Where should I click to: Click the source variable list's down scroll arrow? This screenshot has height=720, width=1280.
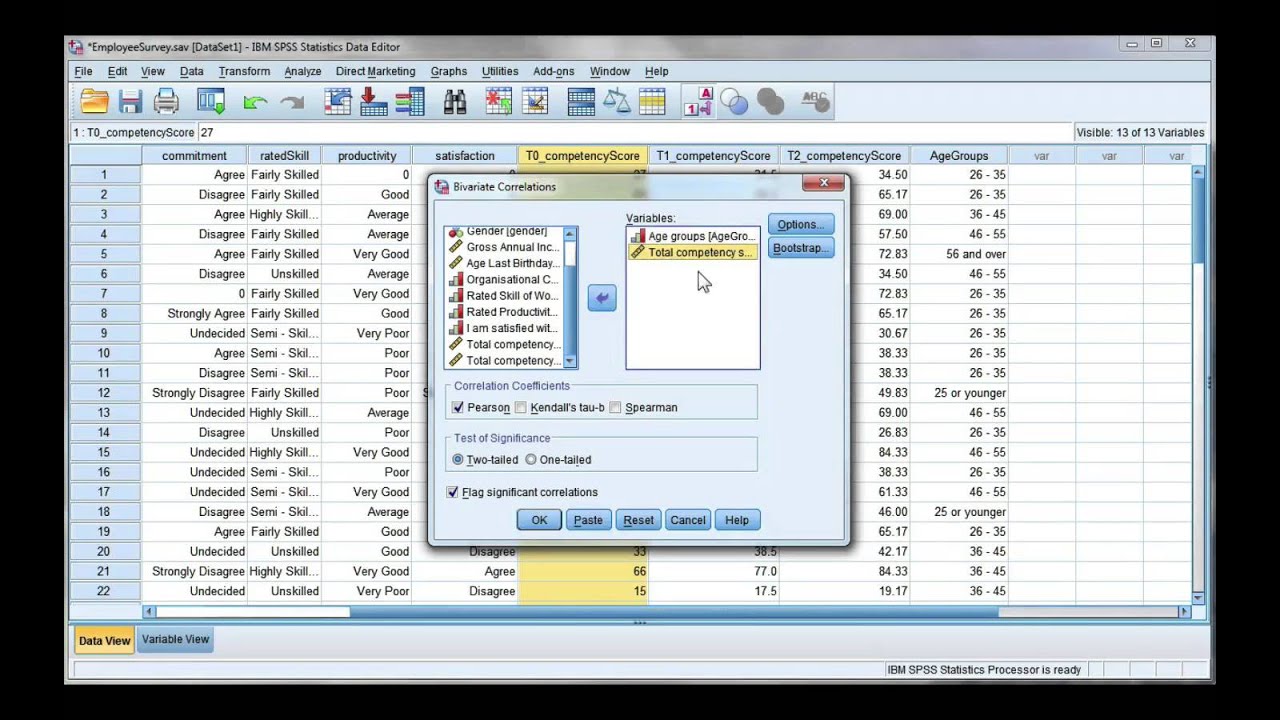coord(570,361)
